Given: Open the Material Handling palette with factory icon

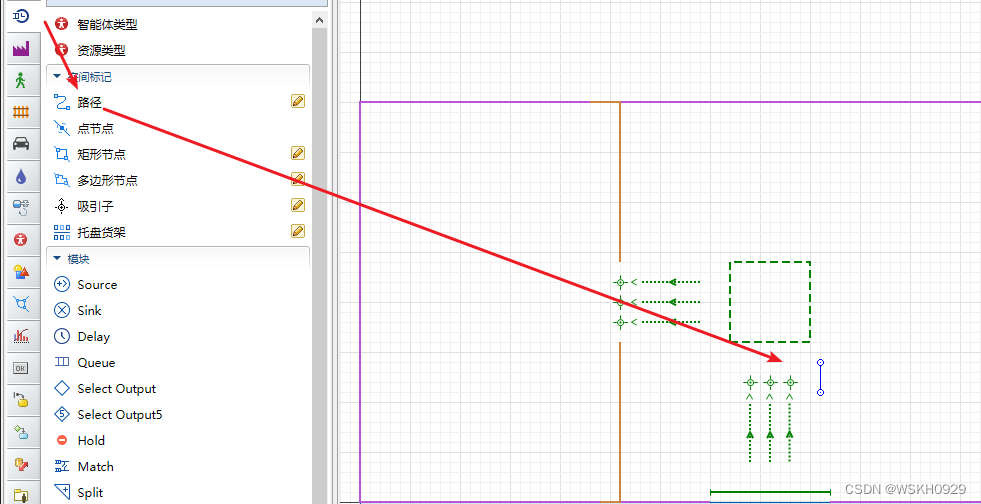Looking at the screenshot, I should 21,48.
